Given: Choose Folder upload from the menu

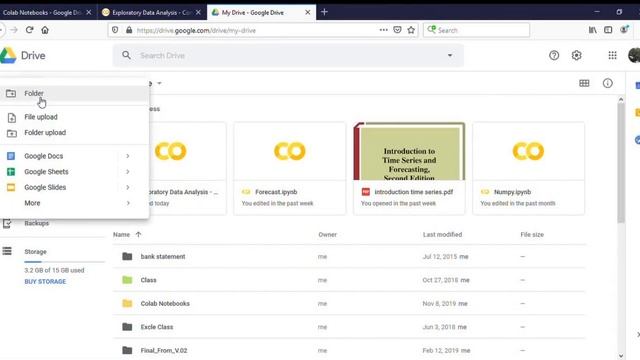Looking at the screenshot, I should click(74, 133).
